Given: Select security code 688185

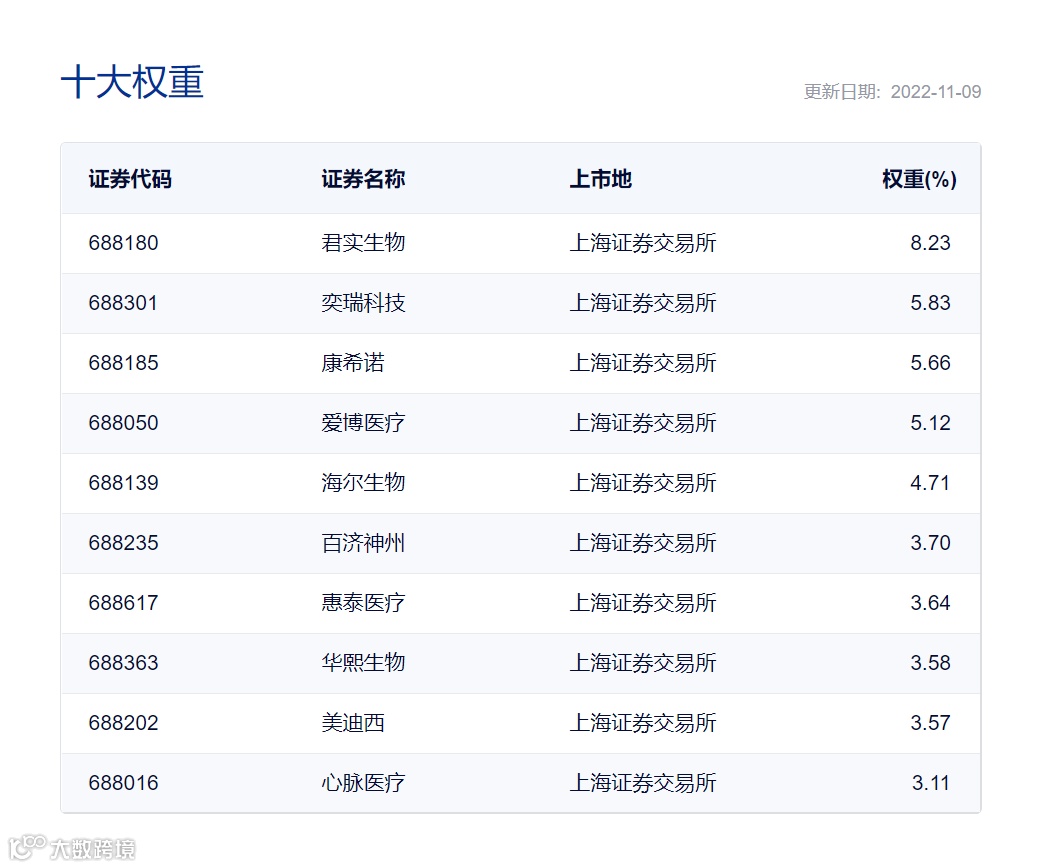Looking at the screenshot, I should (x=124, y=363).
